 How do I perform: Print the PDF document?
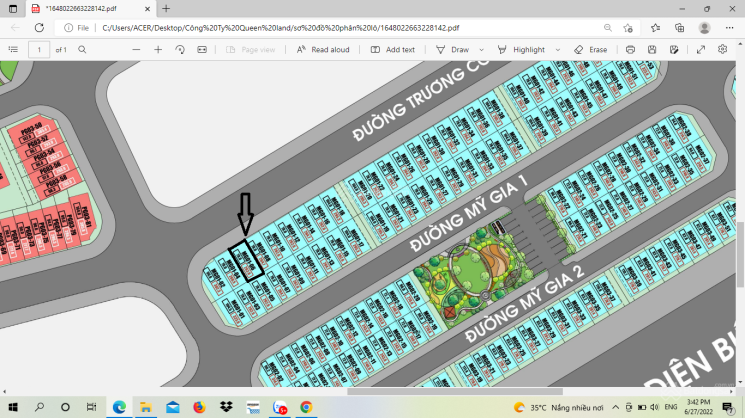click(629, 49)
